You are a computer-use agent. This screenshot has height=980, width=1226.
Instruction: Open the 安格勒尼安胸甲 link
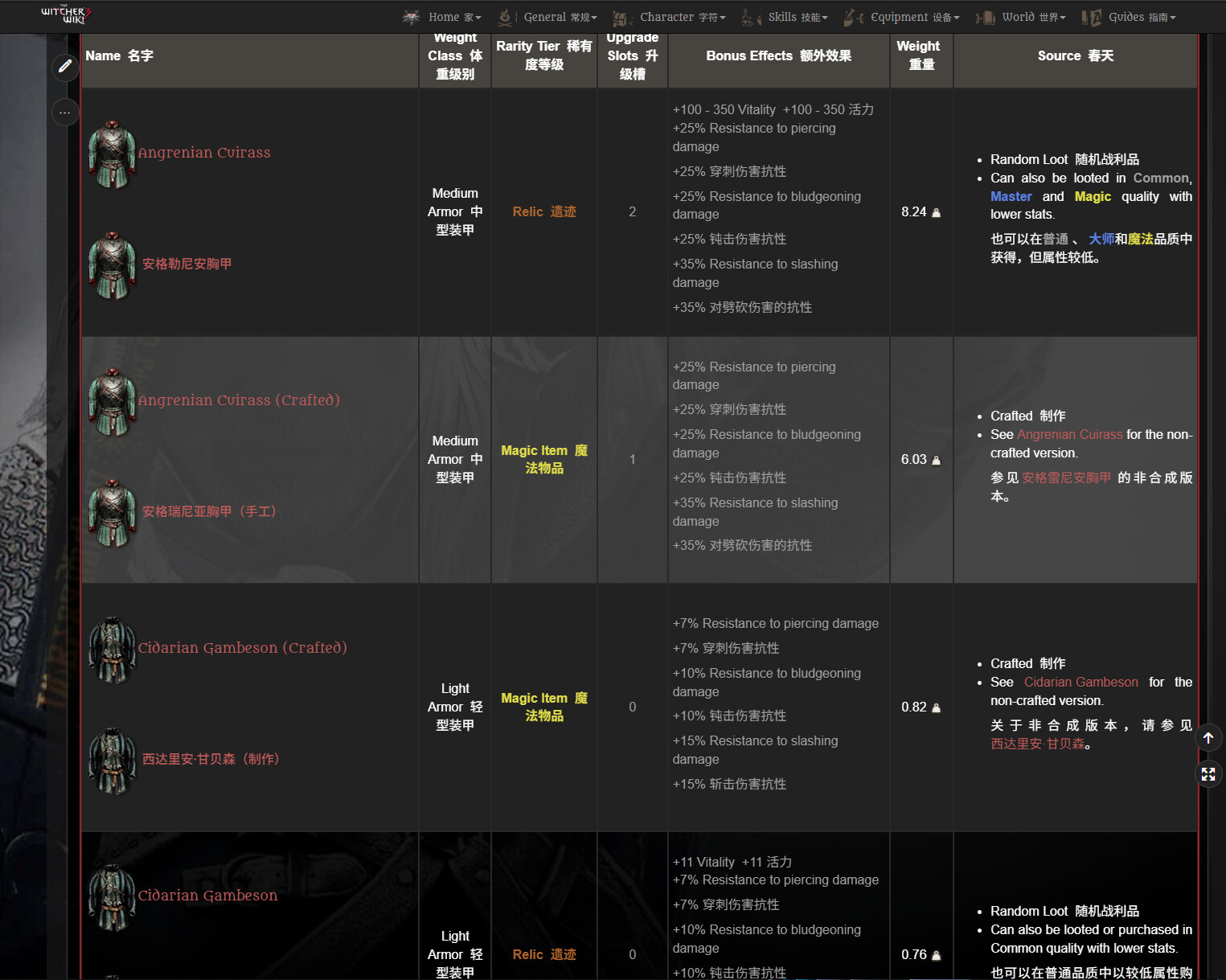pyautogui.click(x=187, y=264)
